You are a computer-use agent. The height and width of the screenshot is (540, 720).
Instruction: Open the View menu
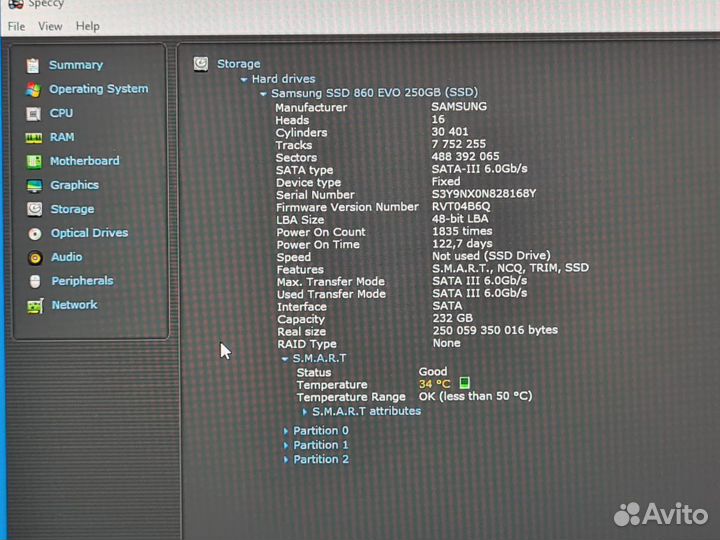click(50, 27)
